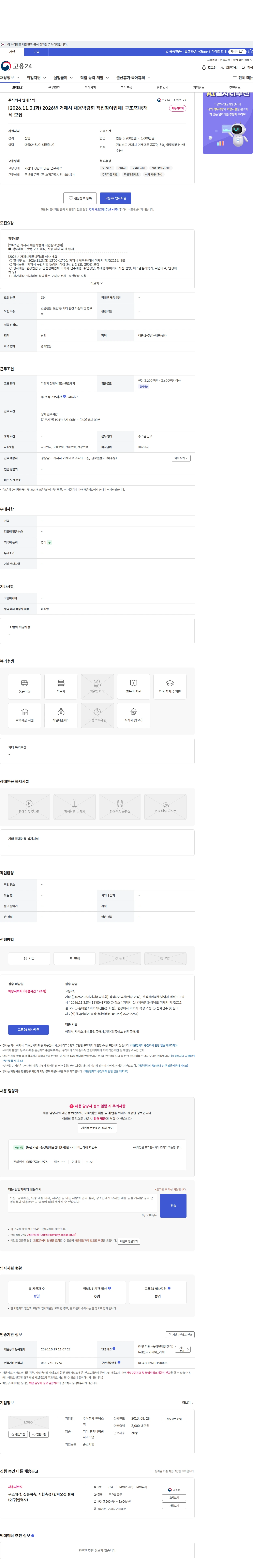
Task: Expand the 직업 능력 개발 dropdown
Action: tap(94, 78)
